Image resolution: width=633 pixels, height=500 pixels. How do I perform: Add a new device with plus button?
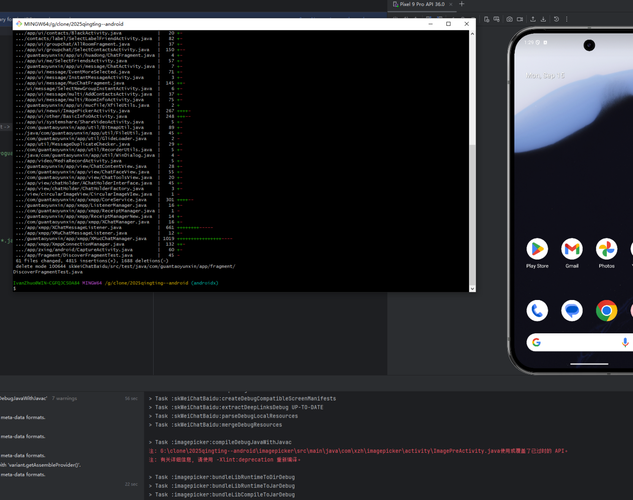(x=462, y=4)
